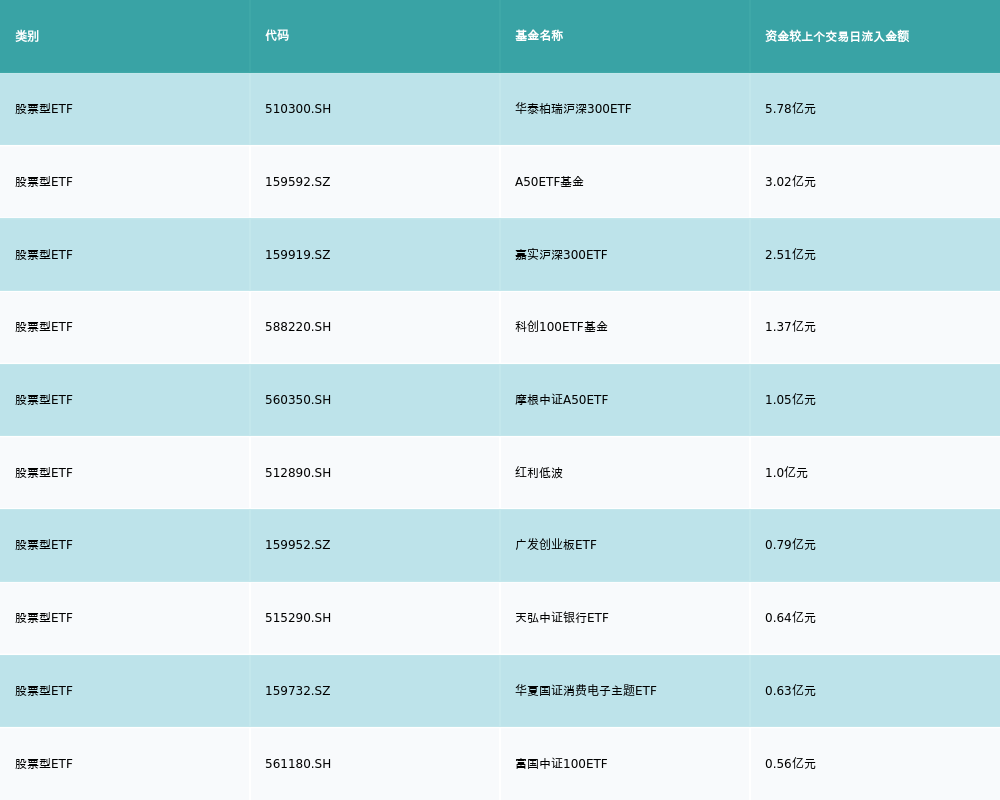This screenshot has height=800, width=1000.
Task: Click the 0.64亿元 inflow value
Action: [x=790, y=618]
